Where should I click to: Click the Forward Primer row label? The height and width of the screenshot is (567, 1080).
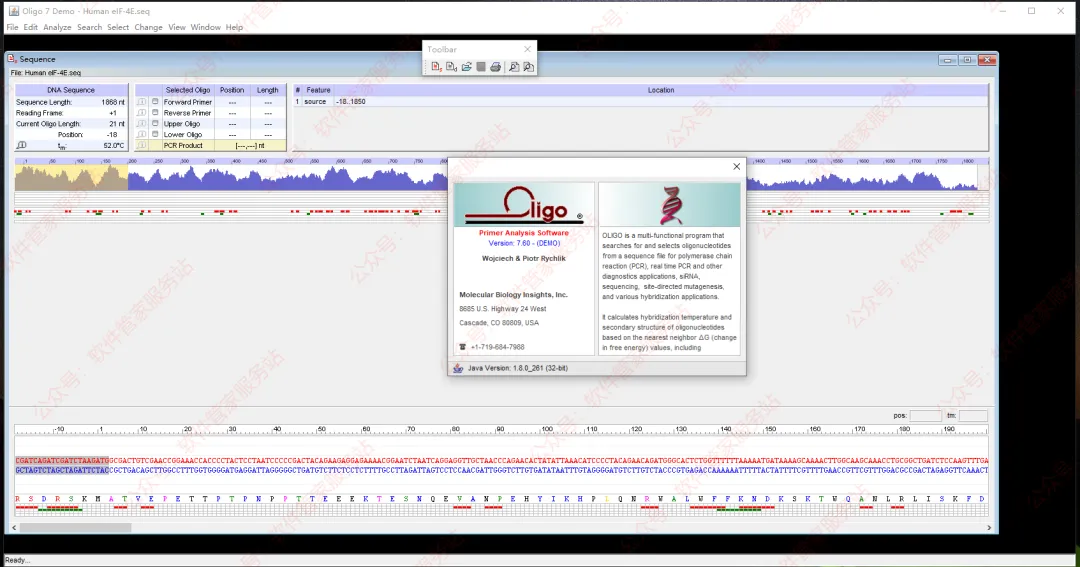[x=187, y=102]
